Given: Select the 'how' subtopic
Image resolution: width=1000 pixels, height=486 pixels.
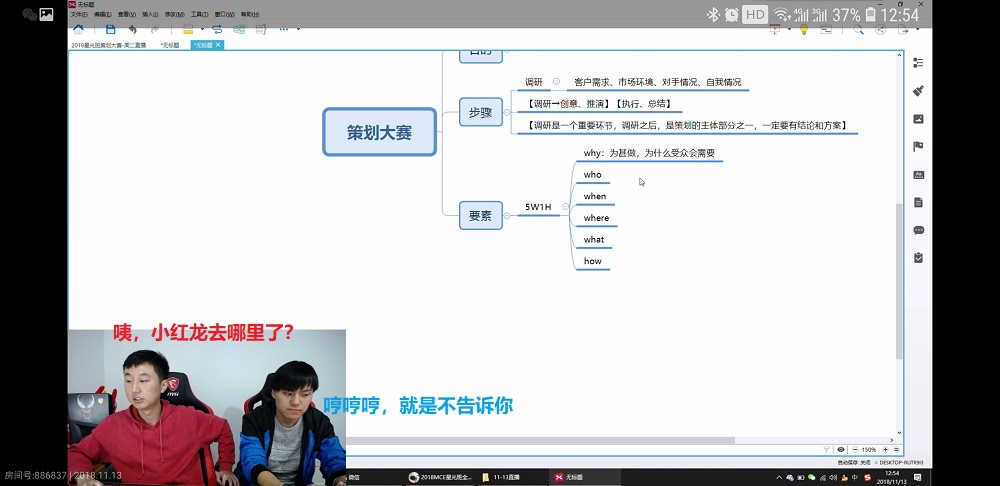Looking at the screenshot, I should [592, 261].
